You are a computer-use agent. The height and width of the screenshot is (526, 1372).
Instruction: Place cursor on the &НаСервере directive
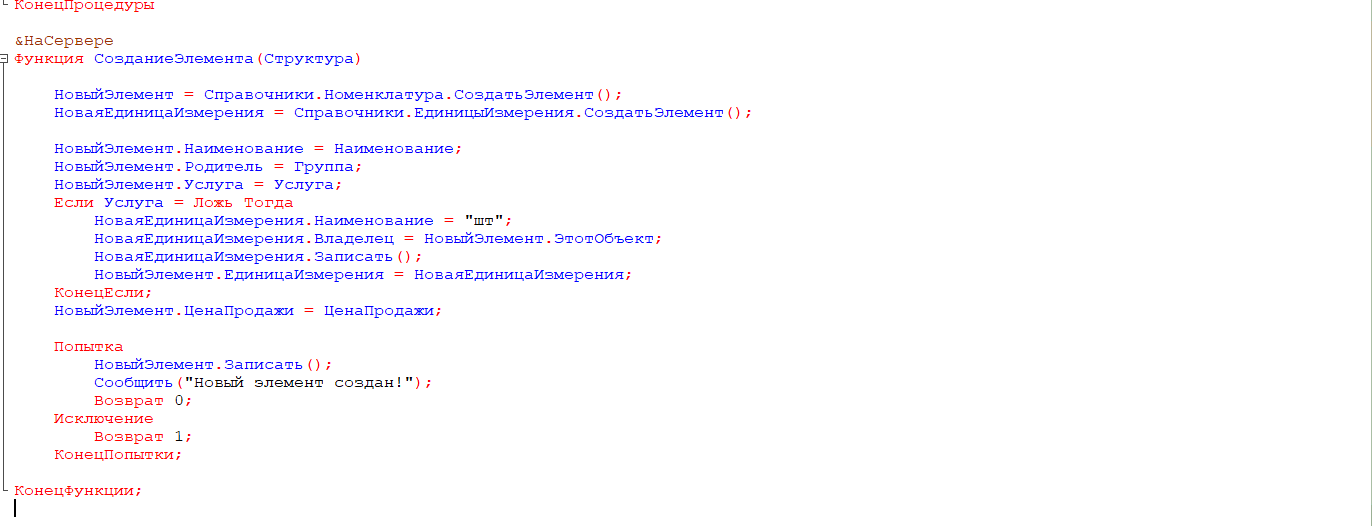(x=64, y=41)
